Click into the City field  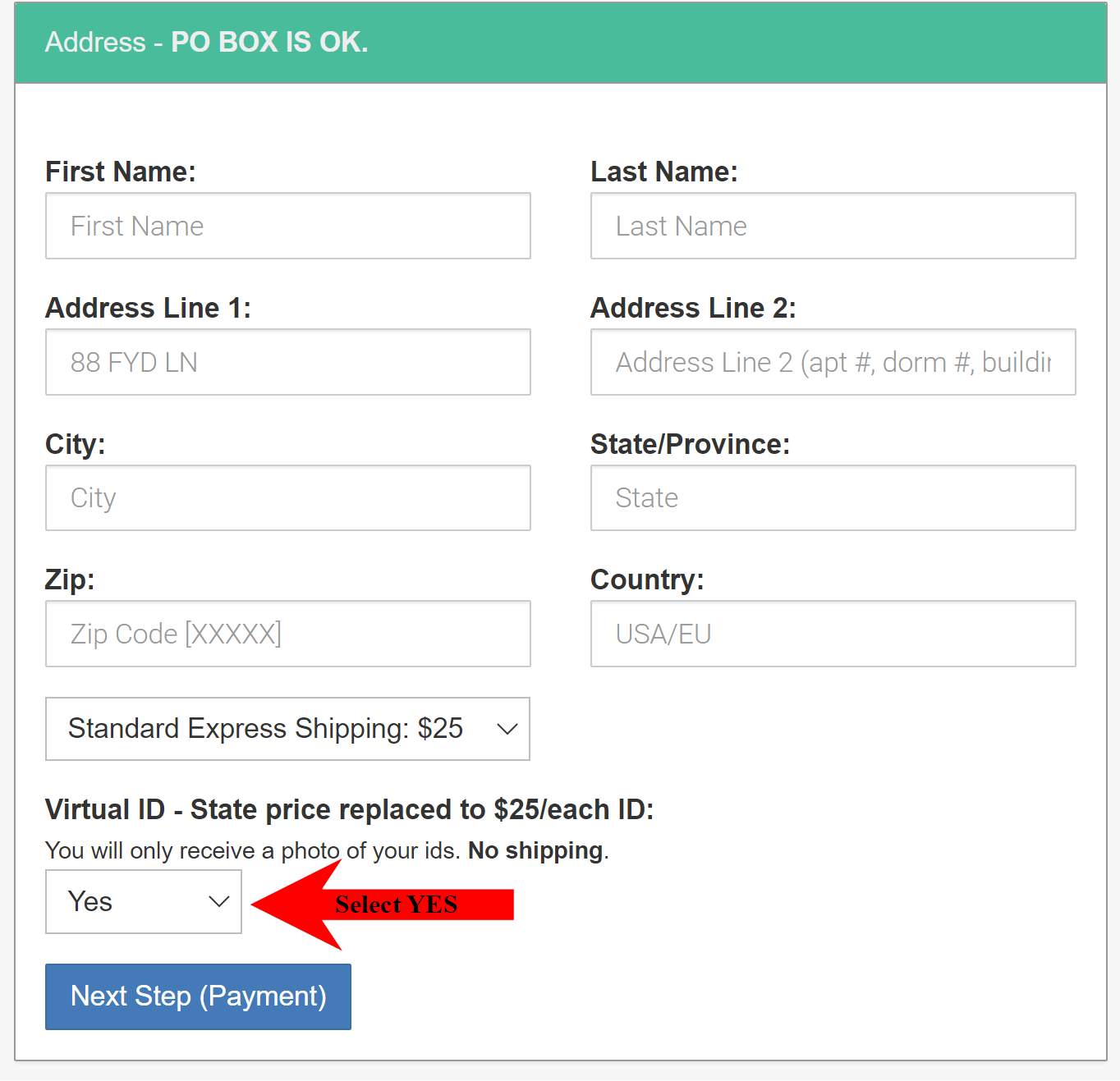tap(287, 498)
